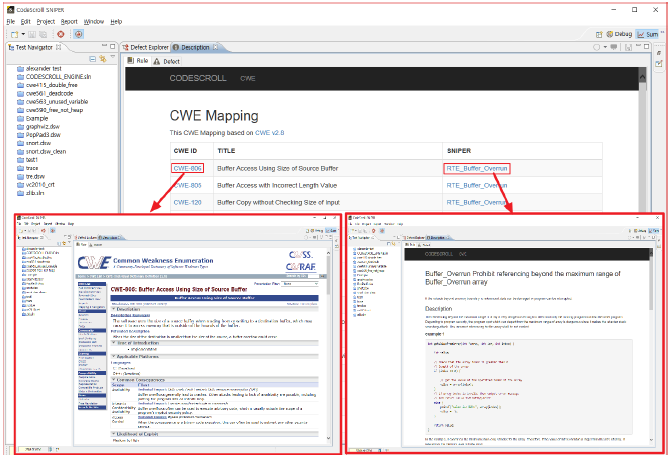Open the Report menu
This screenshot has height=455, width=670.
(x=69, y=21)
